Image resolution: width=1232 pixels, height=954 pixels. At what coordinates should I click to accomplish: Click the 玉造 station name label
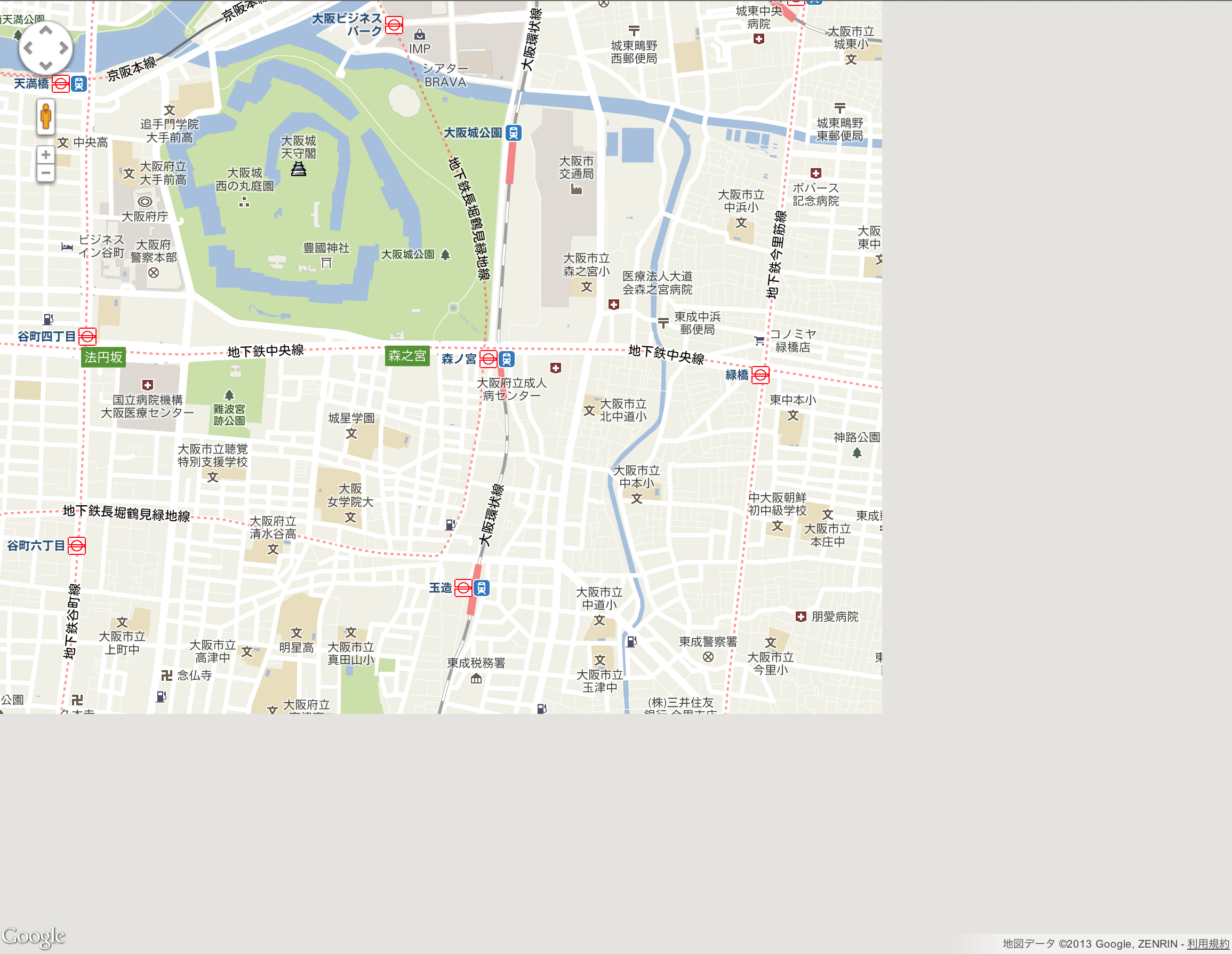coord(441,587)
